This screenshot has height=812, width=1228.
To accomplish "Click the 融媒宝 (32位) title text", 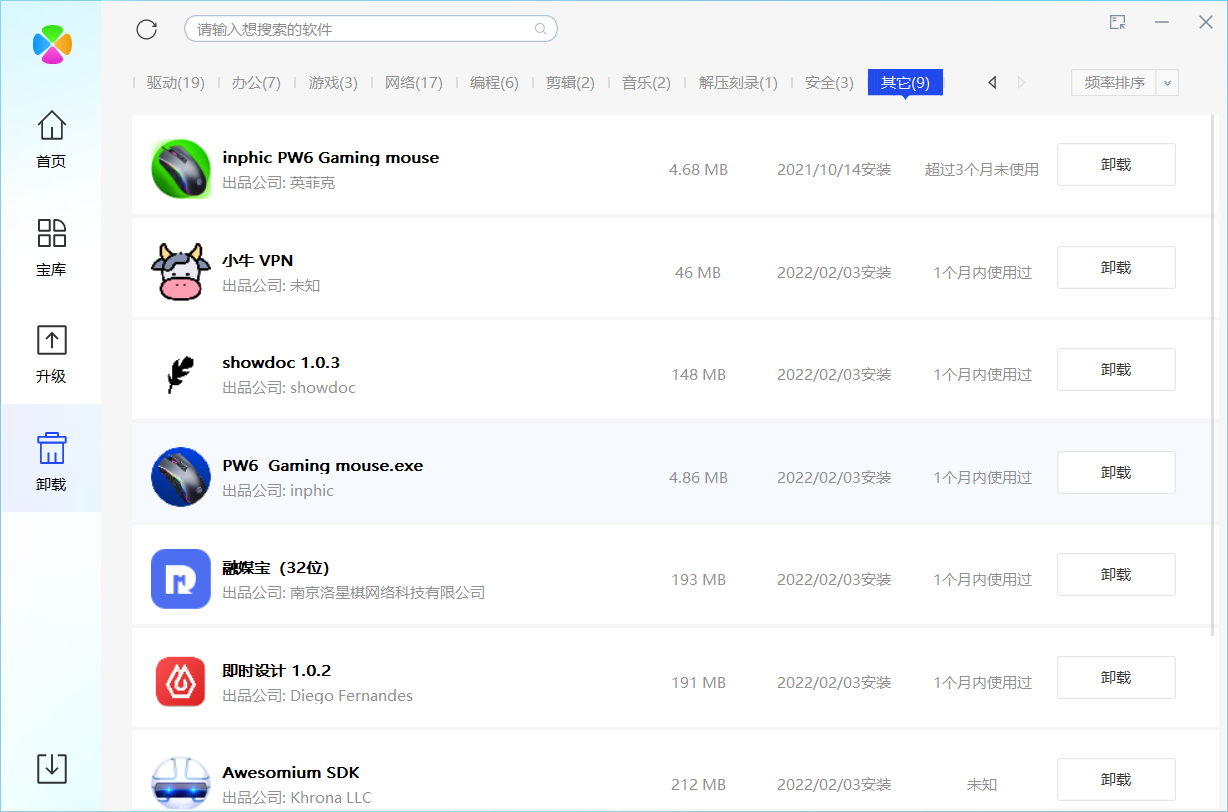I will [x=276, y=568].
